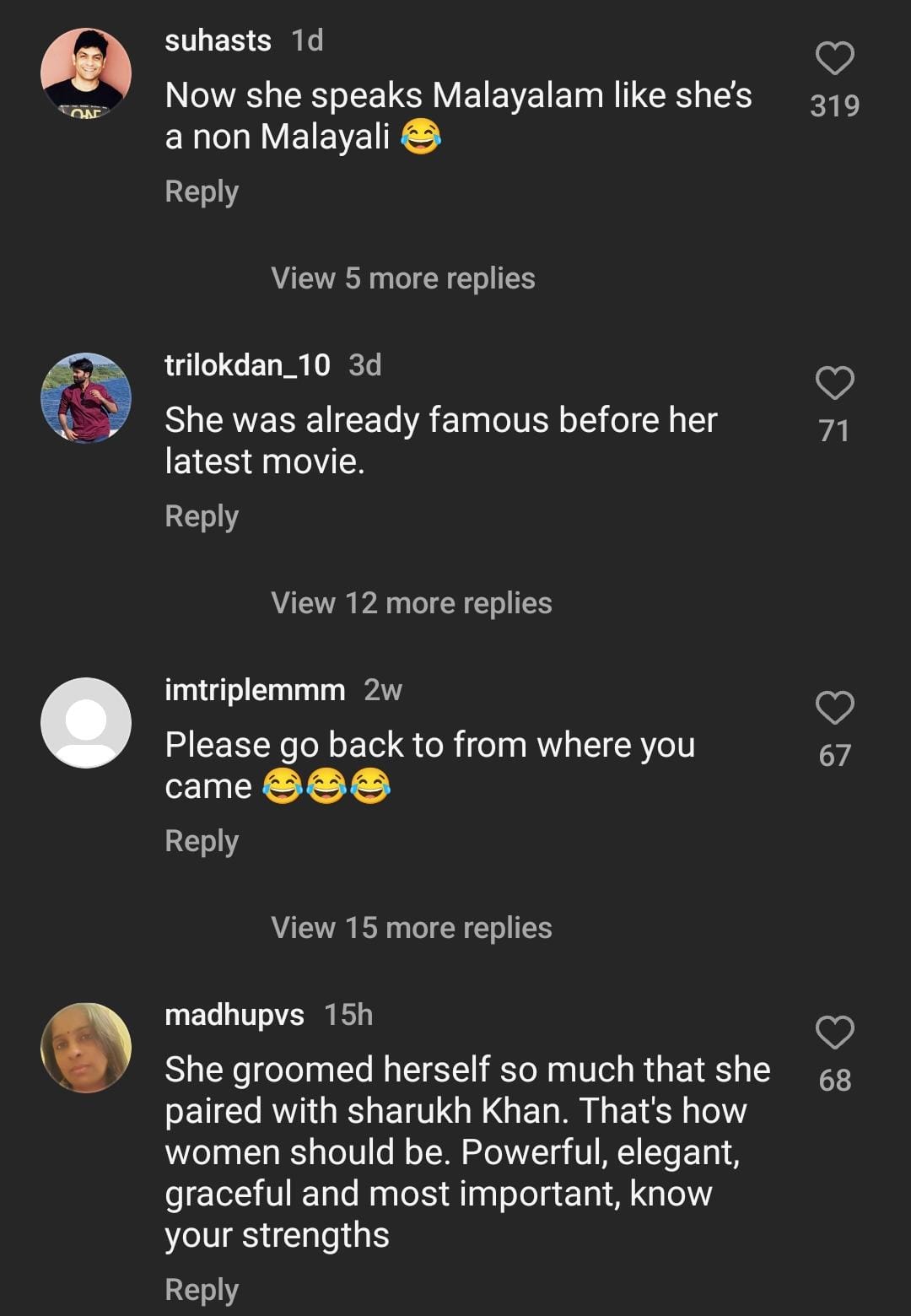The width and height of the screenshot is (911, 1316).
Task: Tap imtriplemmm's default gray avatar
Action: (86, 722)
